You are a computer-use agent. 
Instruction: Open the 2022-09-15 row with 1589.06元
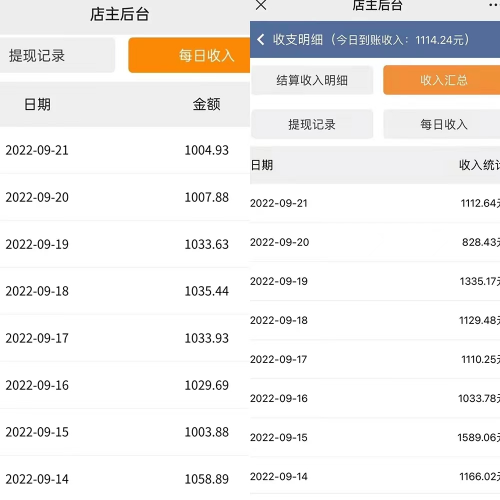tap(375, 437)
